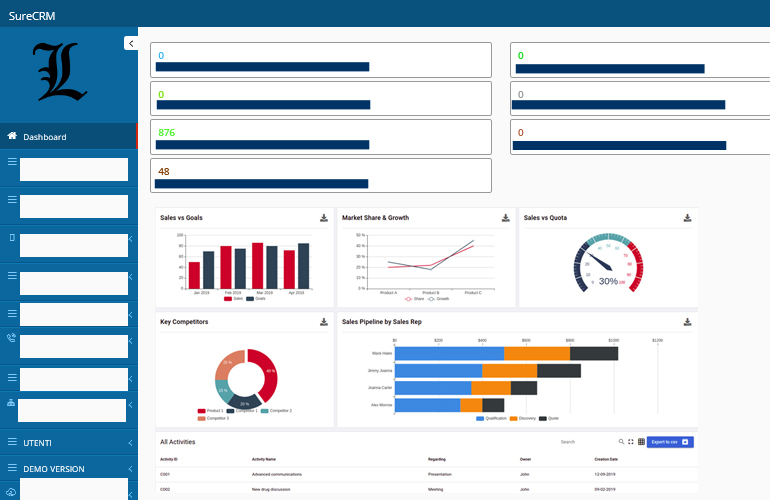Viewport: 770px width, 500px height.
Task: Sort table by Creation Date column header
Action: pyautogui.click(x=606, y=459)
